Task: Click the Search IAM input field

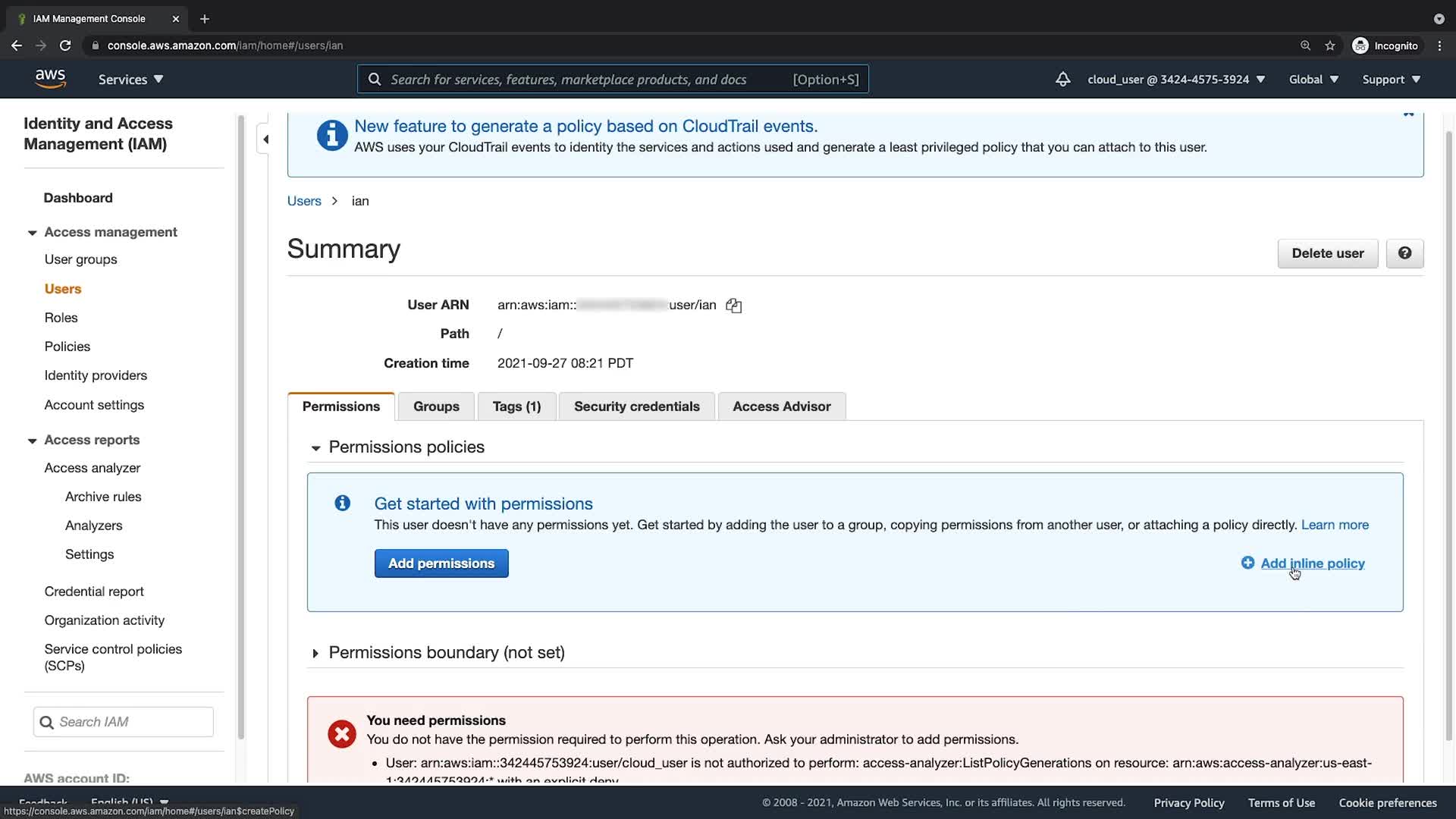Action: pyautogui.click(x=124, y=722)
